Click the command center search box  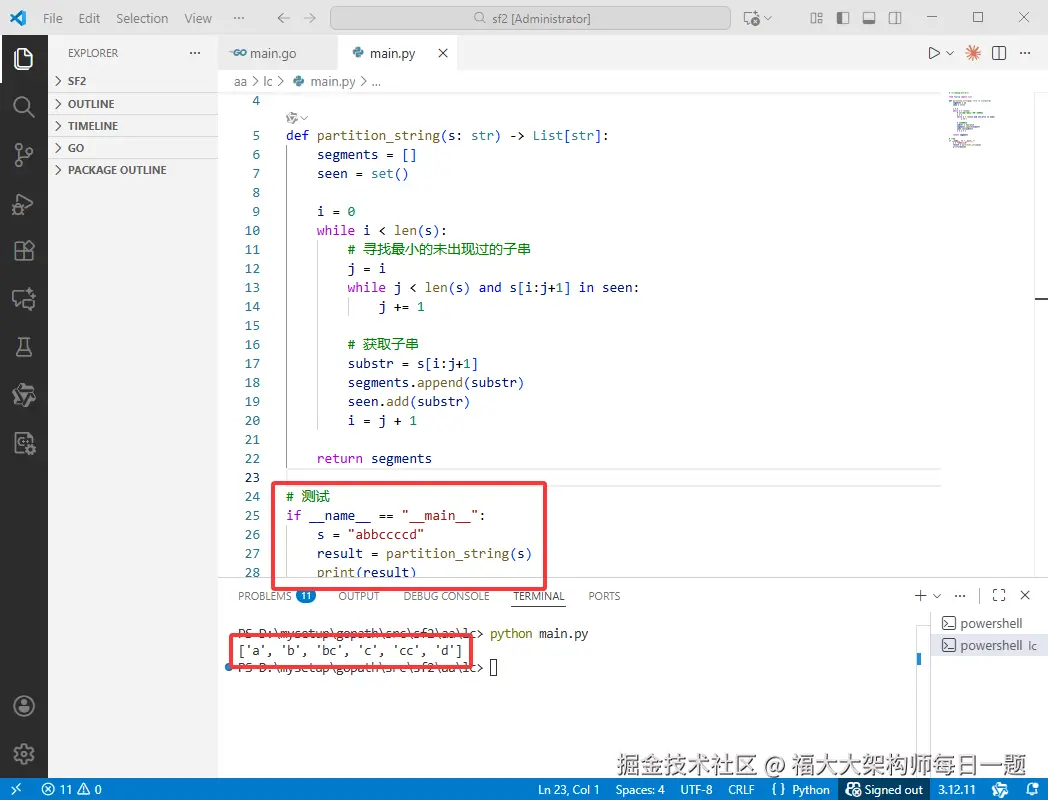[530, 18]
